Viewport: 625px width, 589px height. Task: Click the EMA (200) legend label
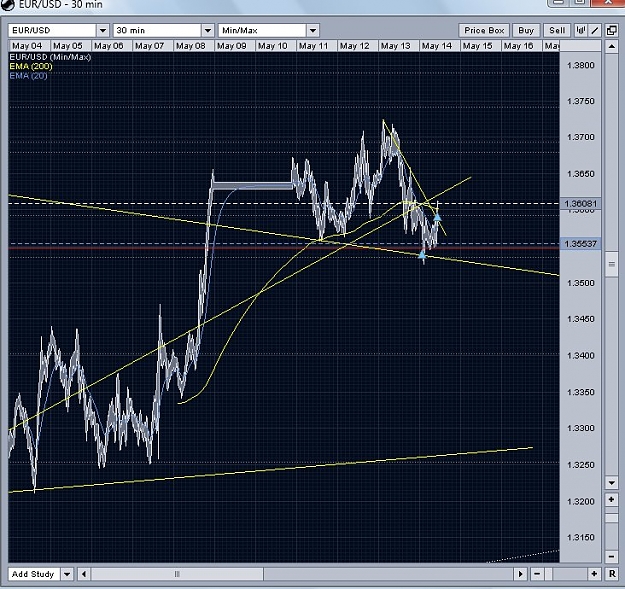(x=31, y=66)
